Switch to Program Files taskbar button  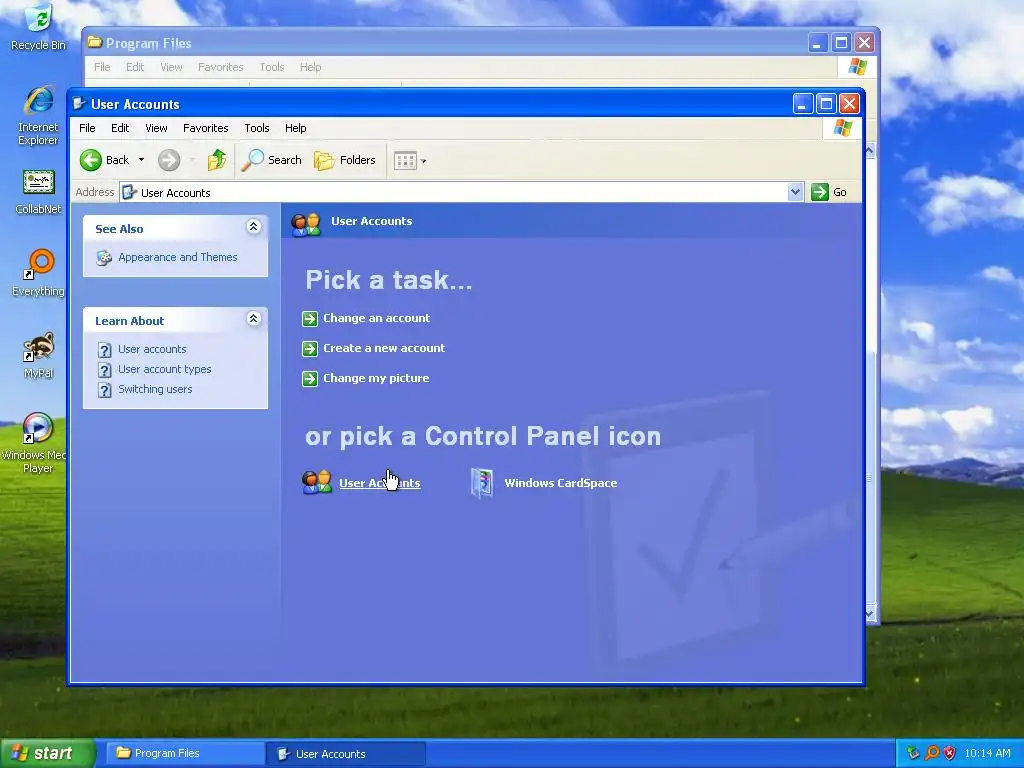(x=184, y=754)
